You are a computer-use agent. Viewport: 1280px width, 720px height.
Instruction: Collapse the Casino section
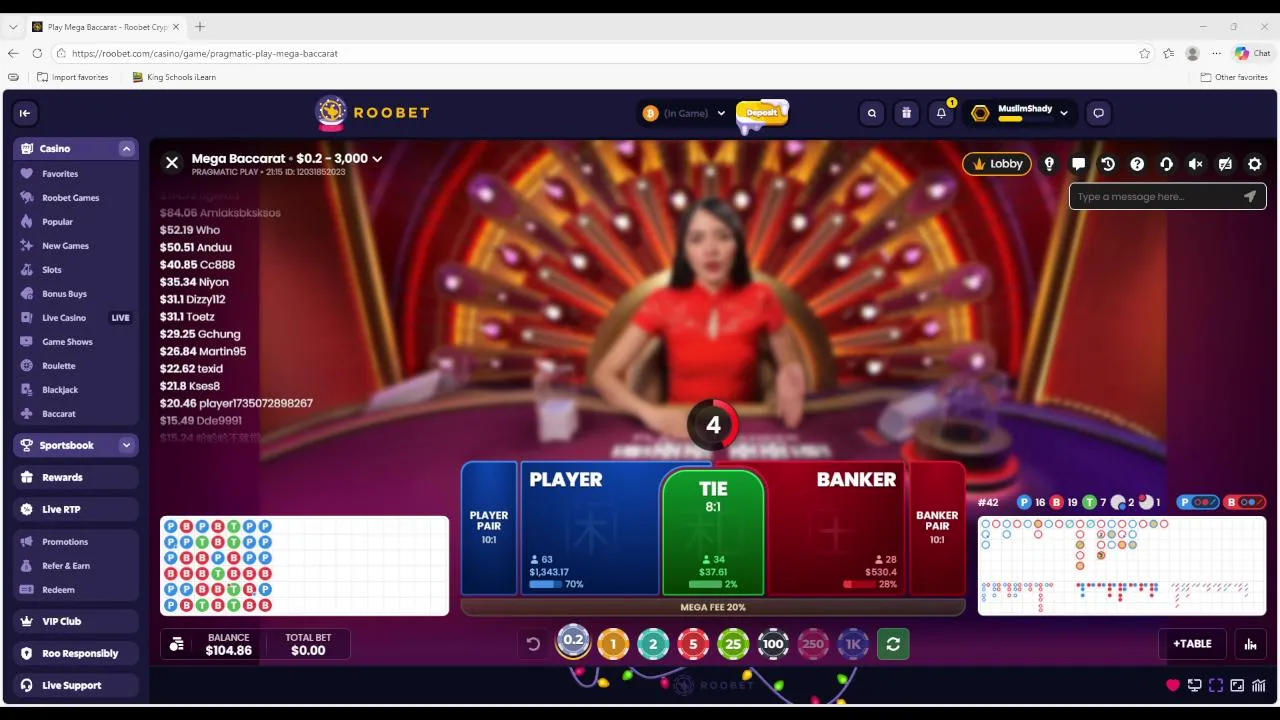pyautogui.click(x=126, y=149)
